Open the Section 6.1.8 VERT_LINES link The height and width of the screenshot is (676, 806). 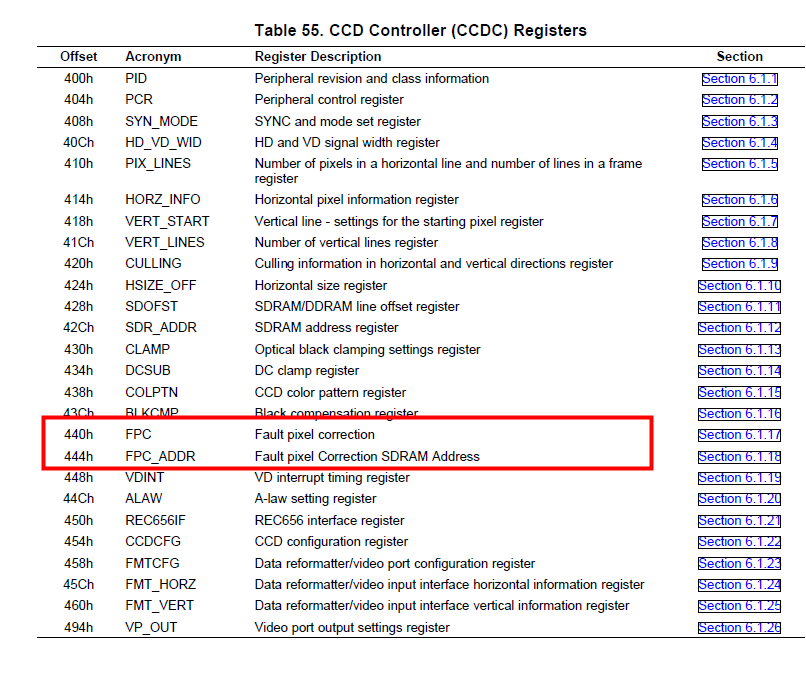[x=739, y=243]
